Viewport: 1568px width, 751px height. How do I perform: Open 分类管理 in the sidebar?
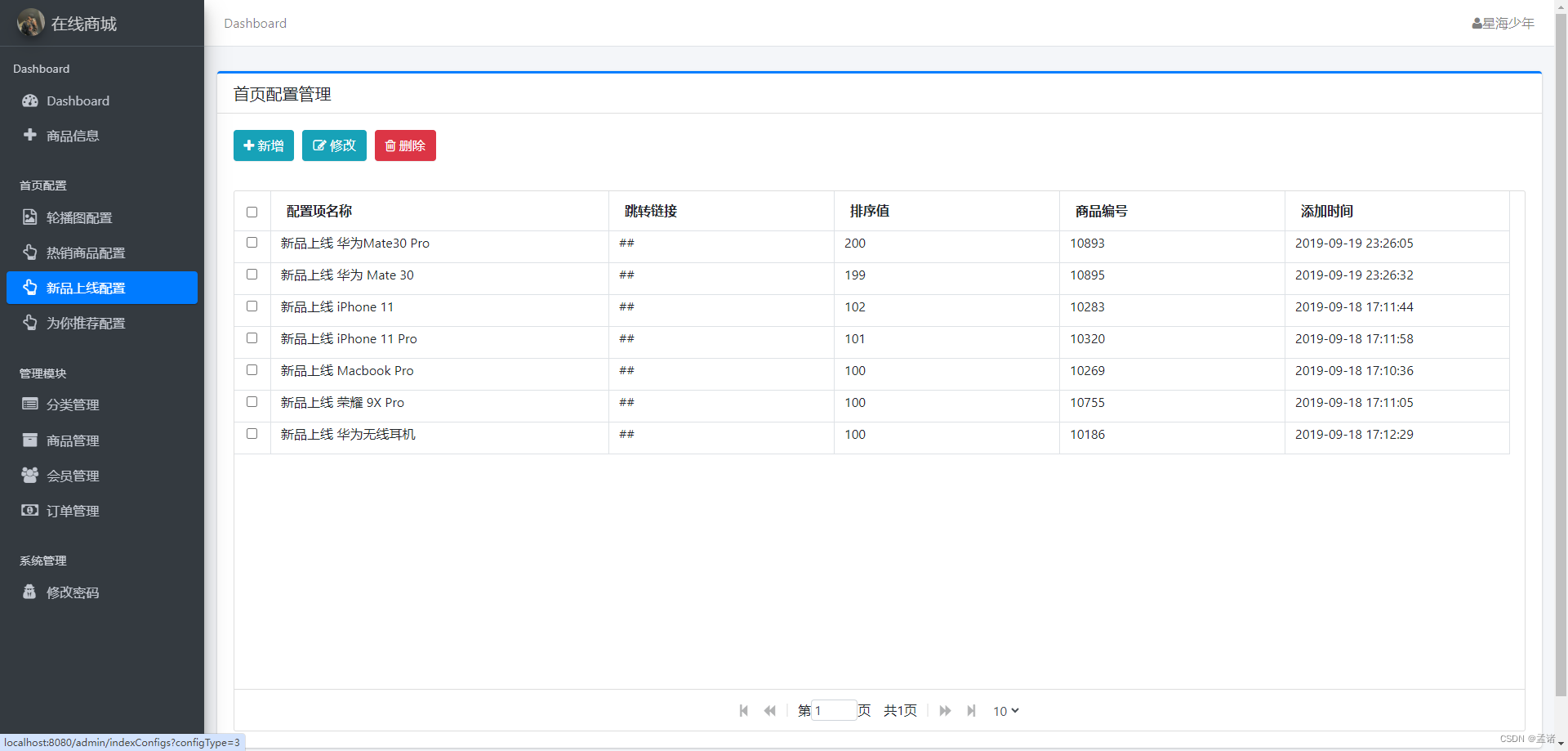click(102, 405)
